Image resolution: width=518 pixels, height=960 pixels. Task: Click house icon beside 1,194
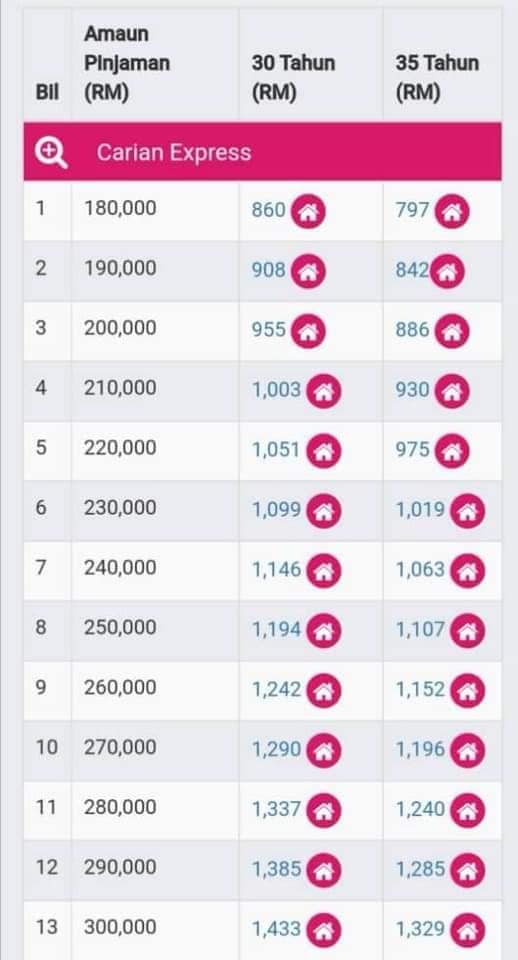pos(323,631)
